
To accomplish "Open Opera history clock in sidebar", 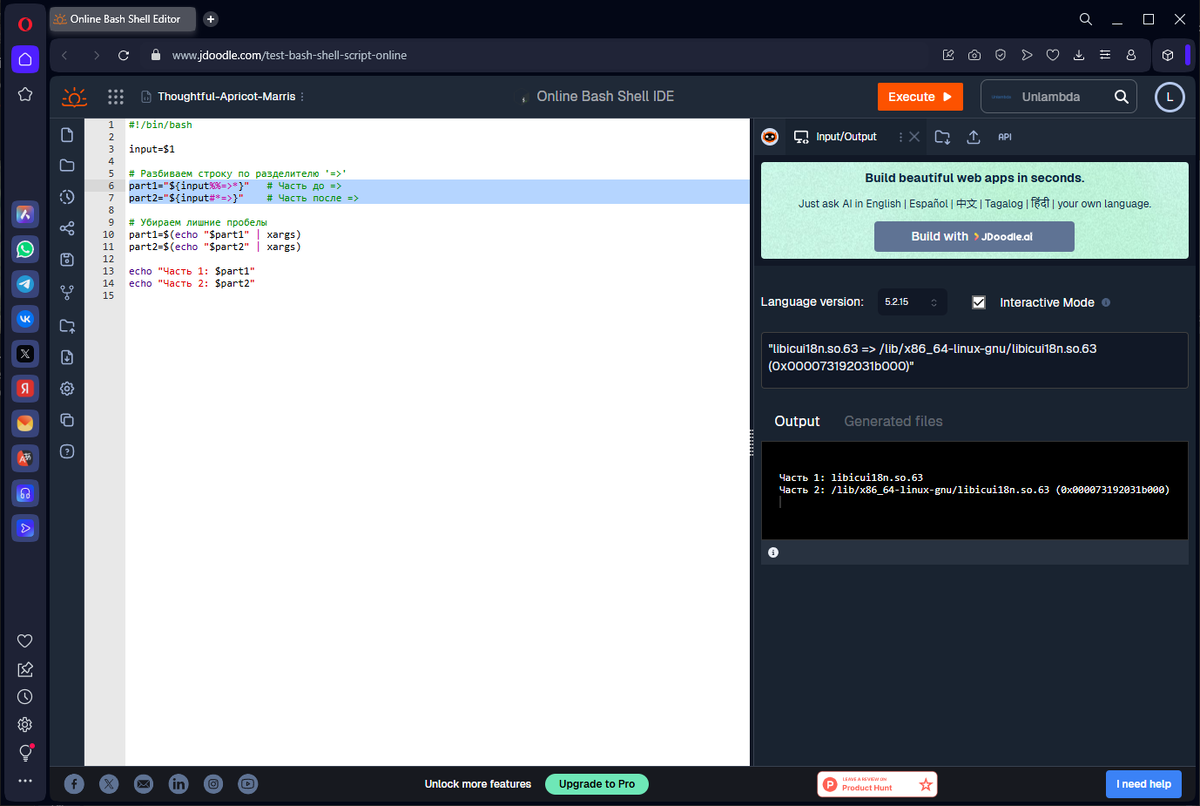I will pos(25,697).
